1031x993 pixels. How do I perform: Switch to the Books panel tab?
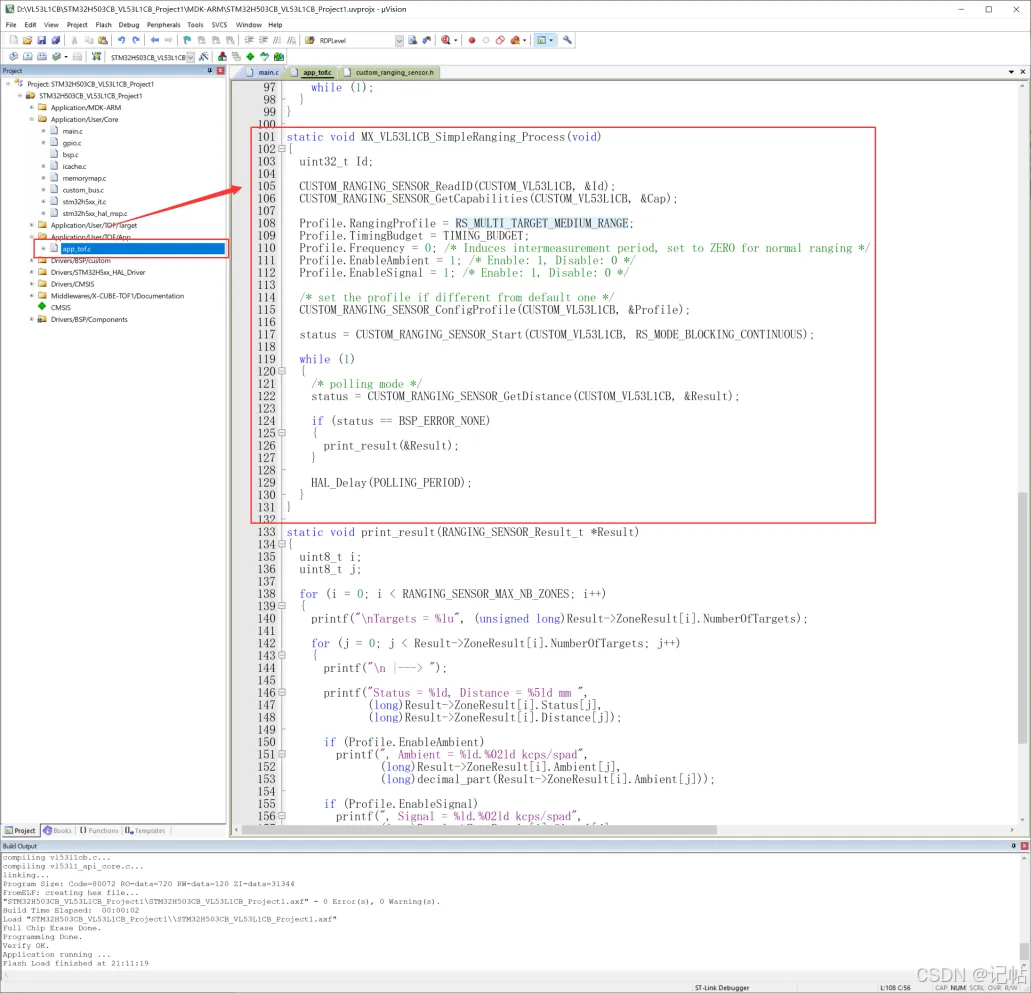tap(57, 831)
